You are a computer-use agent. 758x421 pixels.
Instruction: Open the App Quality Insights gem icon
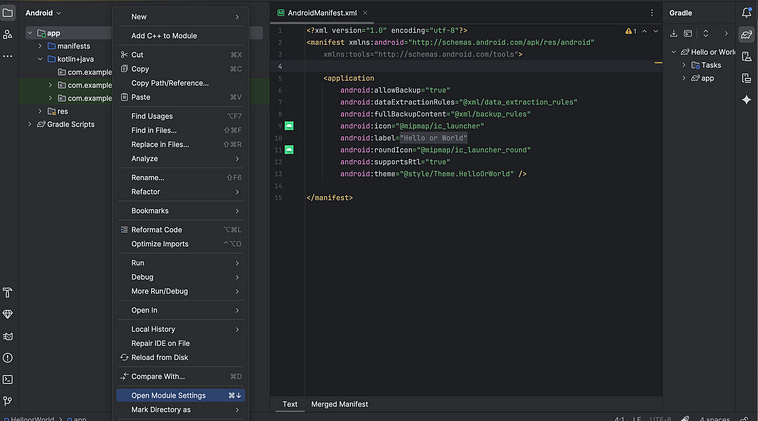coord(8,314)
